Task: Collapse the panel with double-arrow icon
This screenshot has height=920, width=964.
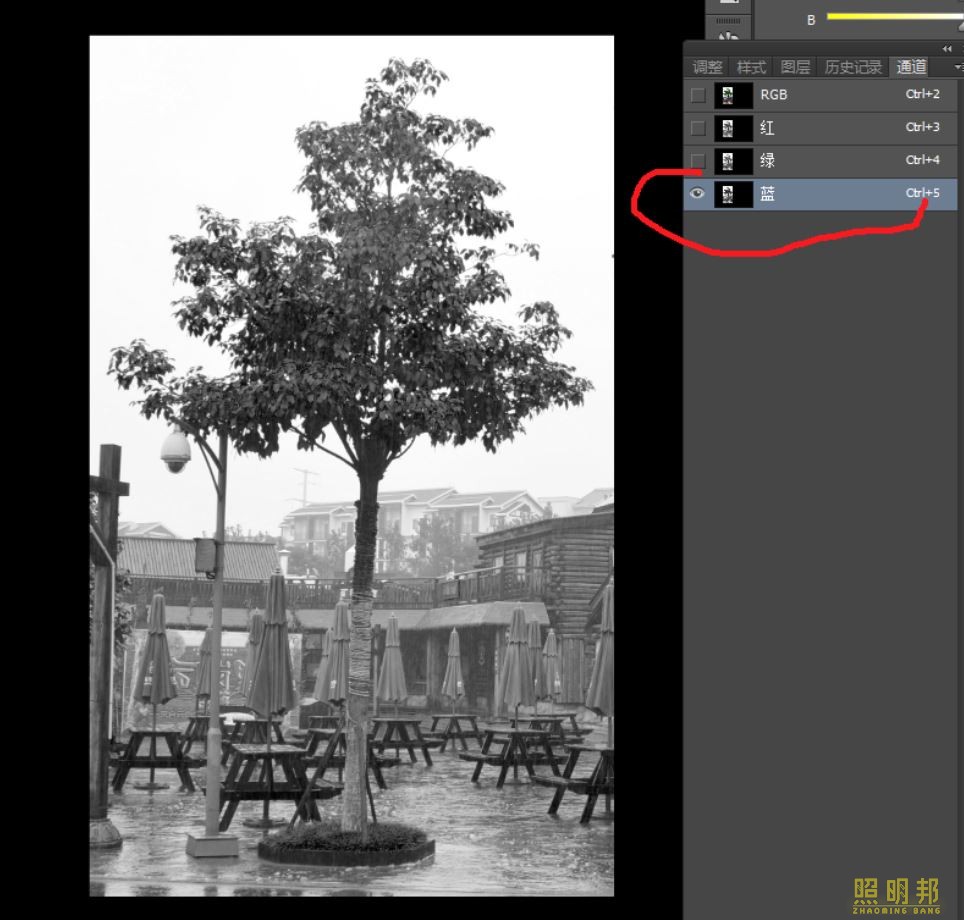Action: 947,49
